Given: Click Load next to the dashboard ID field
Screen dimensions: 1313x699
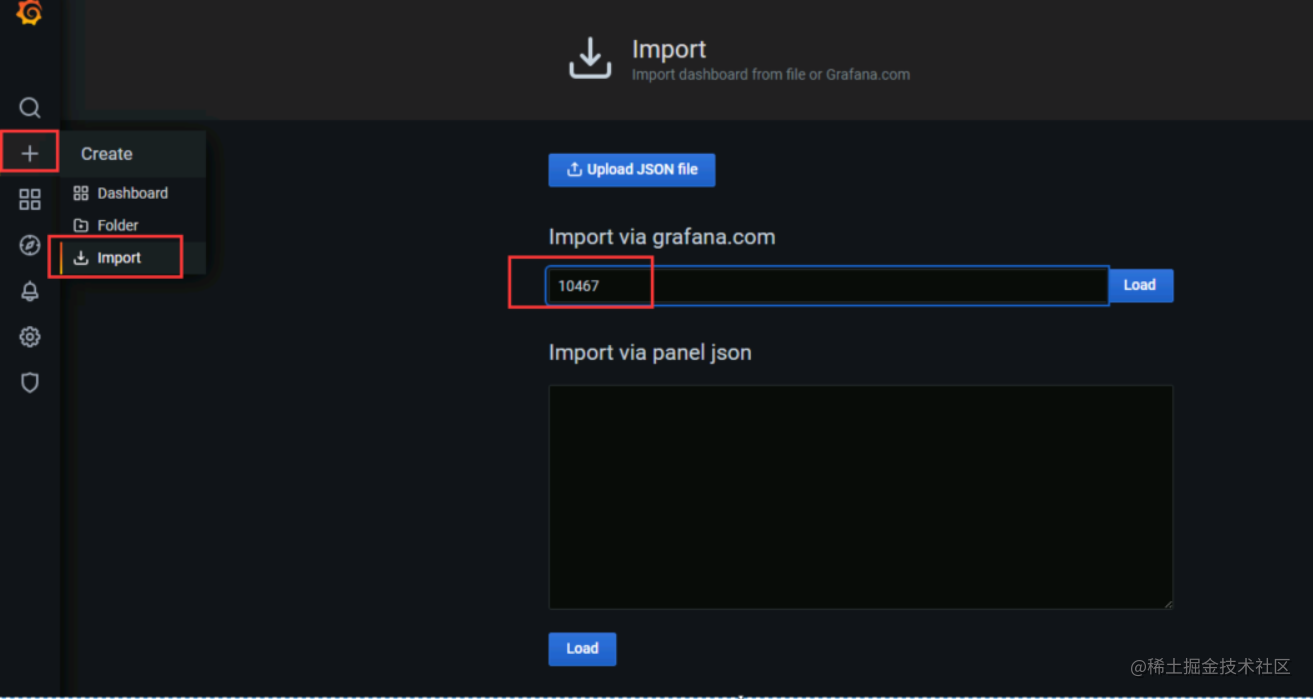Looking at the screenshot, I should (1140, 285).
